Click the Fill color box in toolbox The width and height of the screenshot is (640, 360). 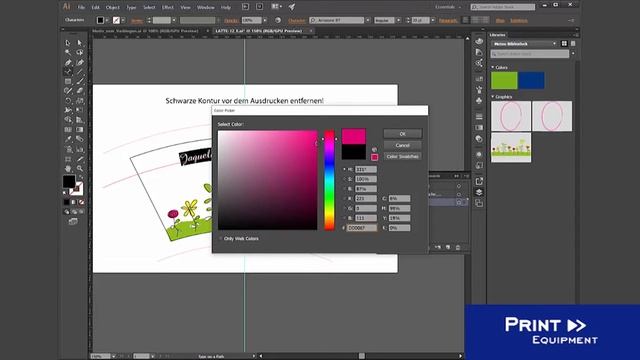69,182
